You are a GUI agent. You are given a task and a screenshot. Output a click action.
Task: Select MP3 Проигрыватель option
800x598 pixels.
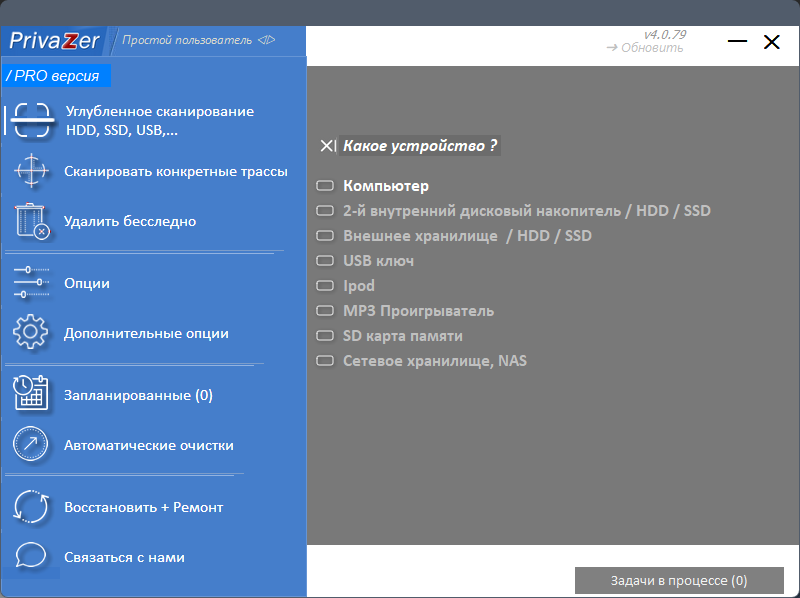click(x=405, y=311)
